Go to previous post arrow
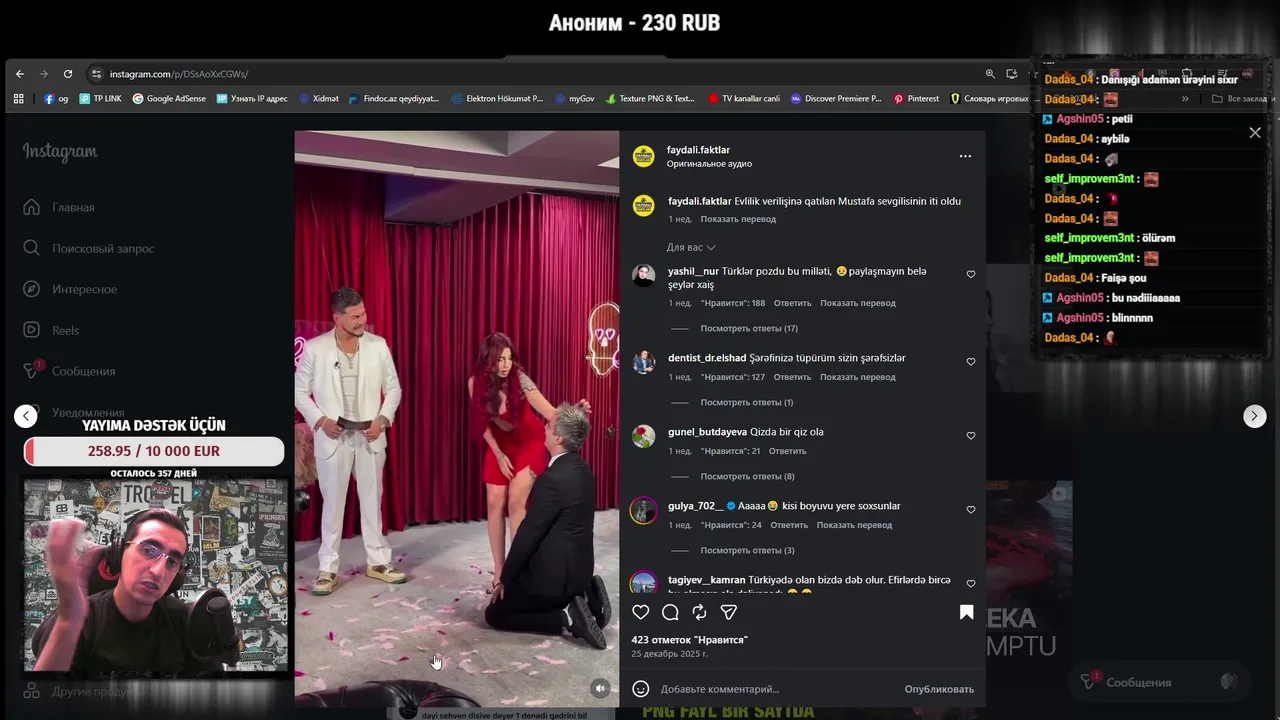Screen dimensions: 1280x720 click(26, 416)
